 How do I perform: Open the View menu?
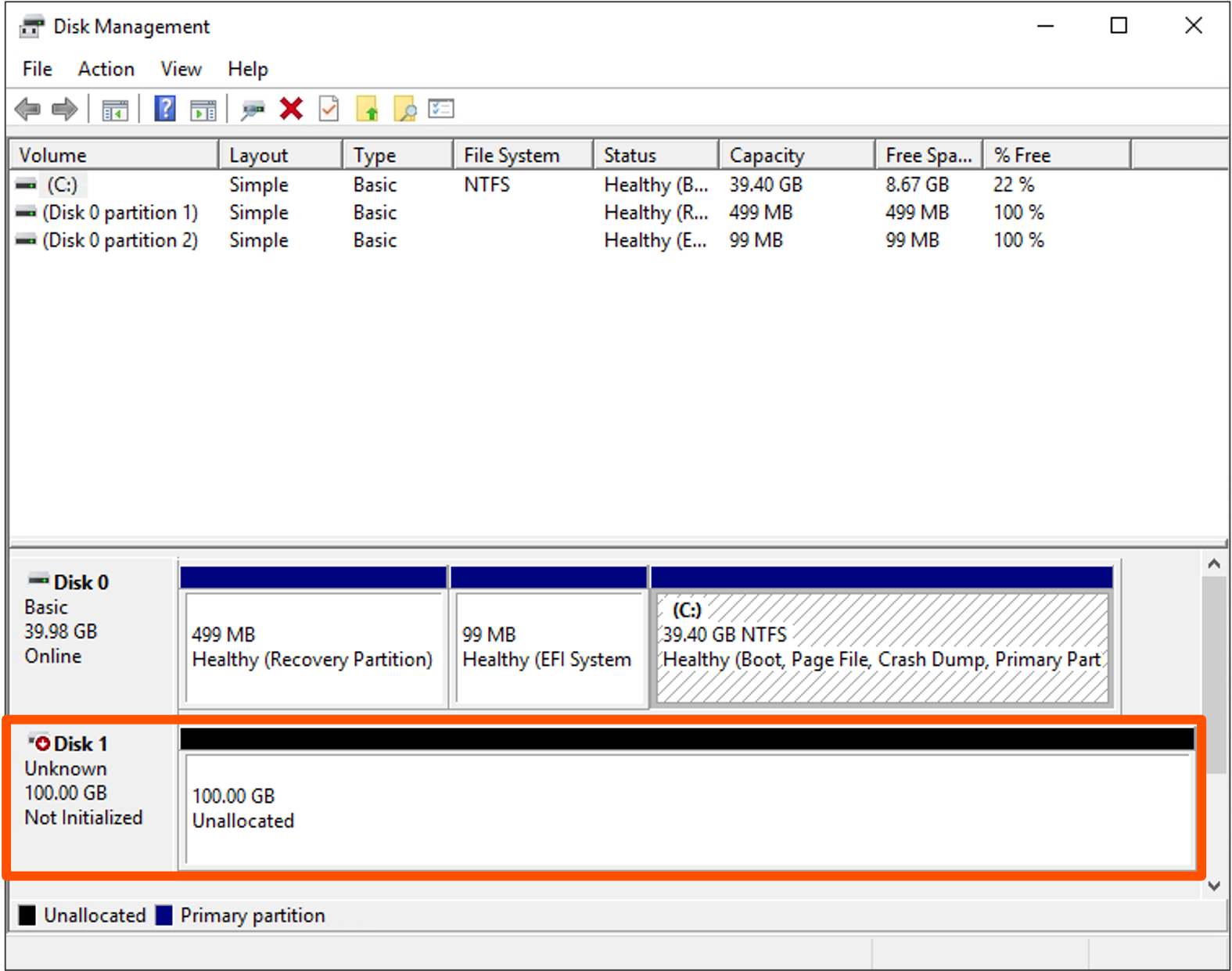(181, 69)
